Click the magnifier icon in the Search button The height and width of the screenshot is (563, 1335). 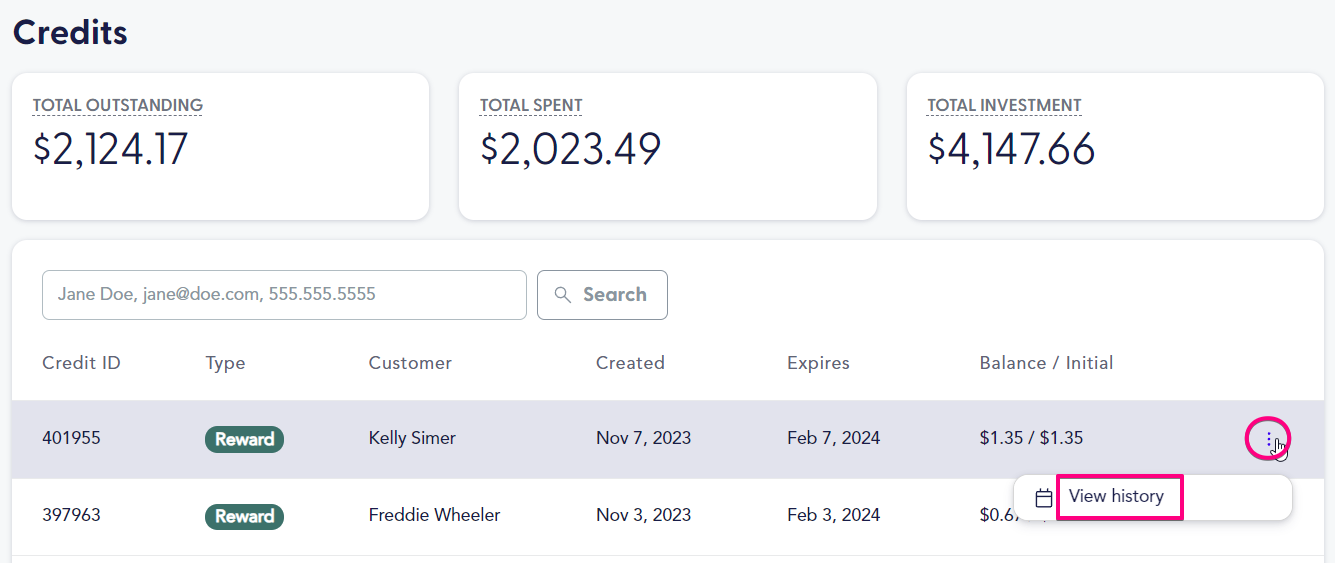tap(563, 295)
